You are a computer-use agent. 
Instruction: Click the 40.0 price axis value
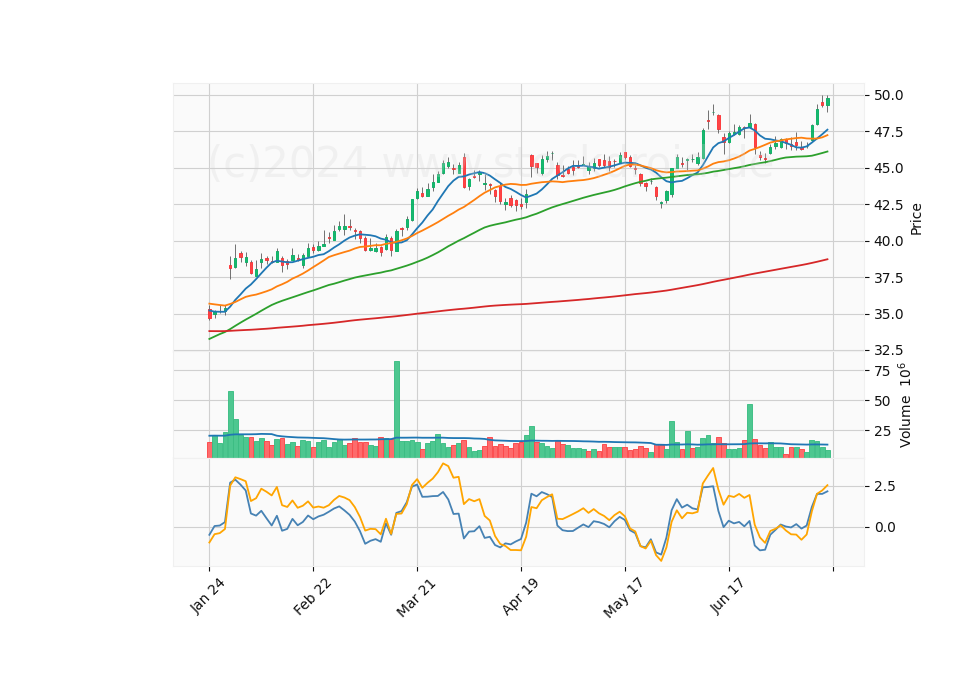tap(888, 241)
